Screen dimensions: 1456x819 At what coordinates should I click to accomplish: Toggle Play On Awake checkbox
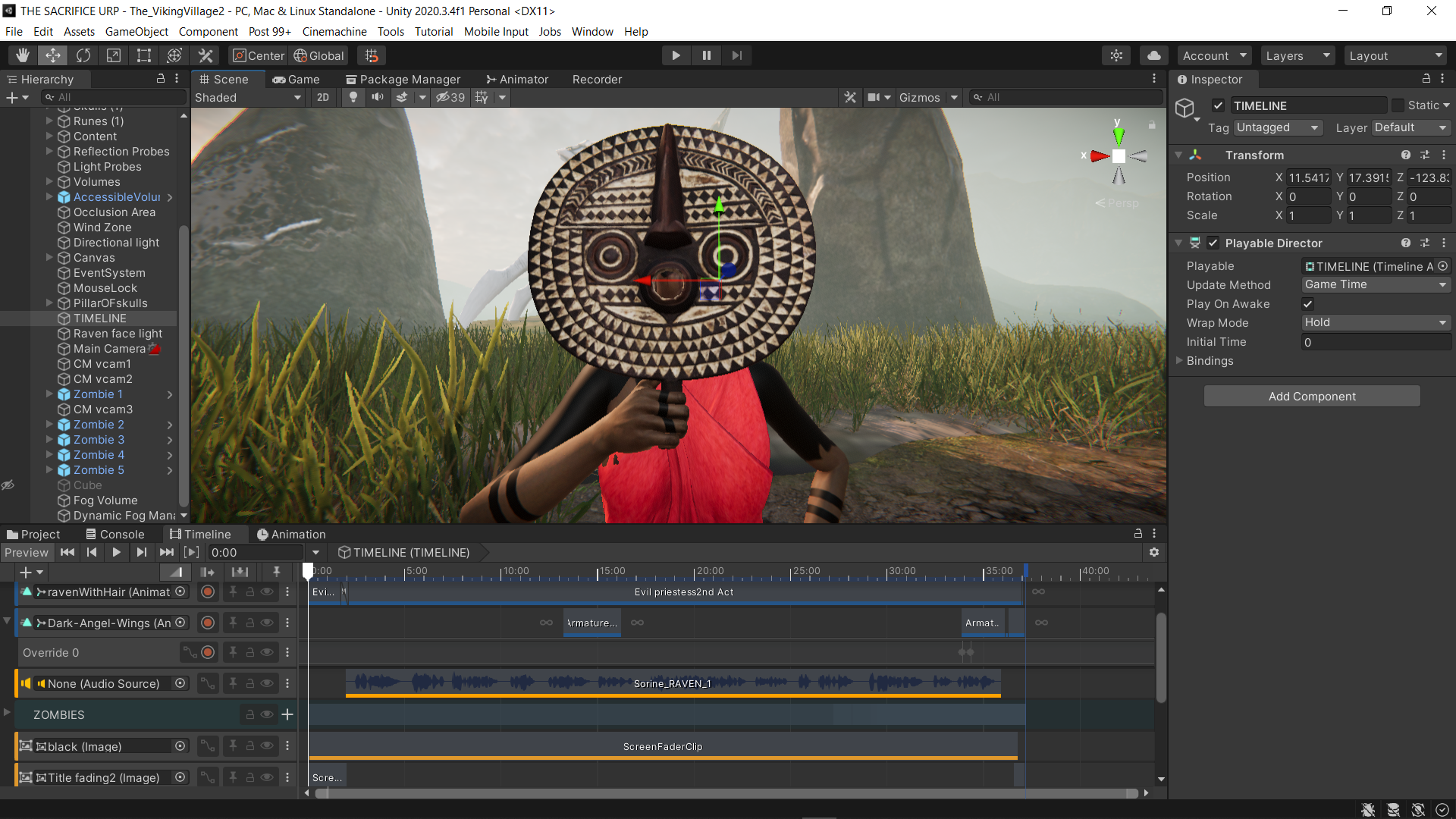[x=1308, y=304]
